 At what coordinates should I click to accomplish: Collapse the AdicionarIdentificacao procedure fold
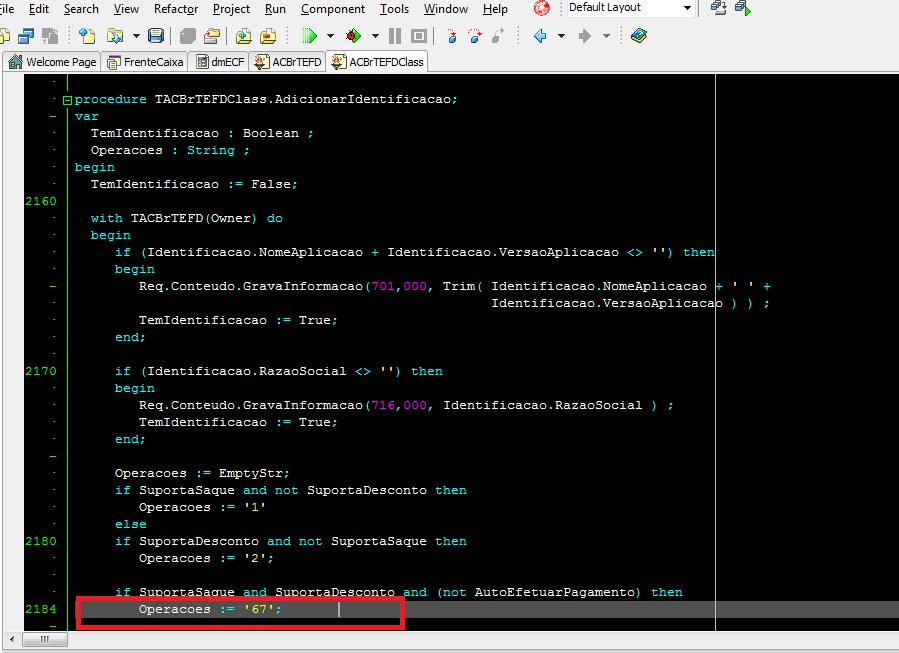pyautogui.click(x=67, y=100)
